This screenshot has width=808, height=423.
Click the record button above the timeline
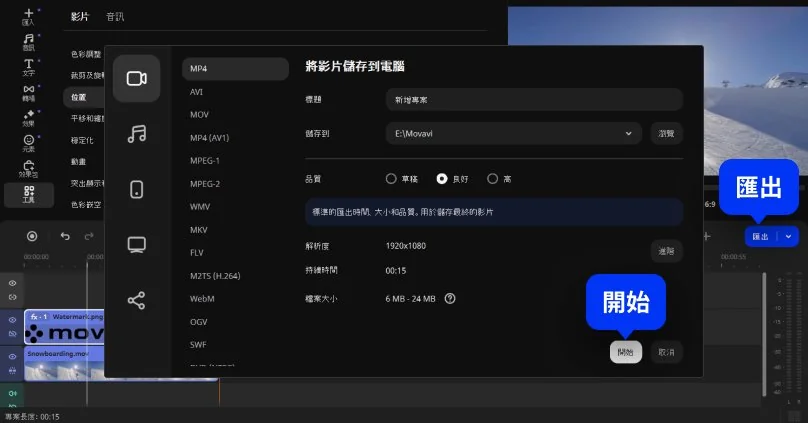coord(32,236)
